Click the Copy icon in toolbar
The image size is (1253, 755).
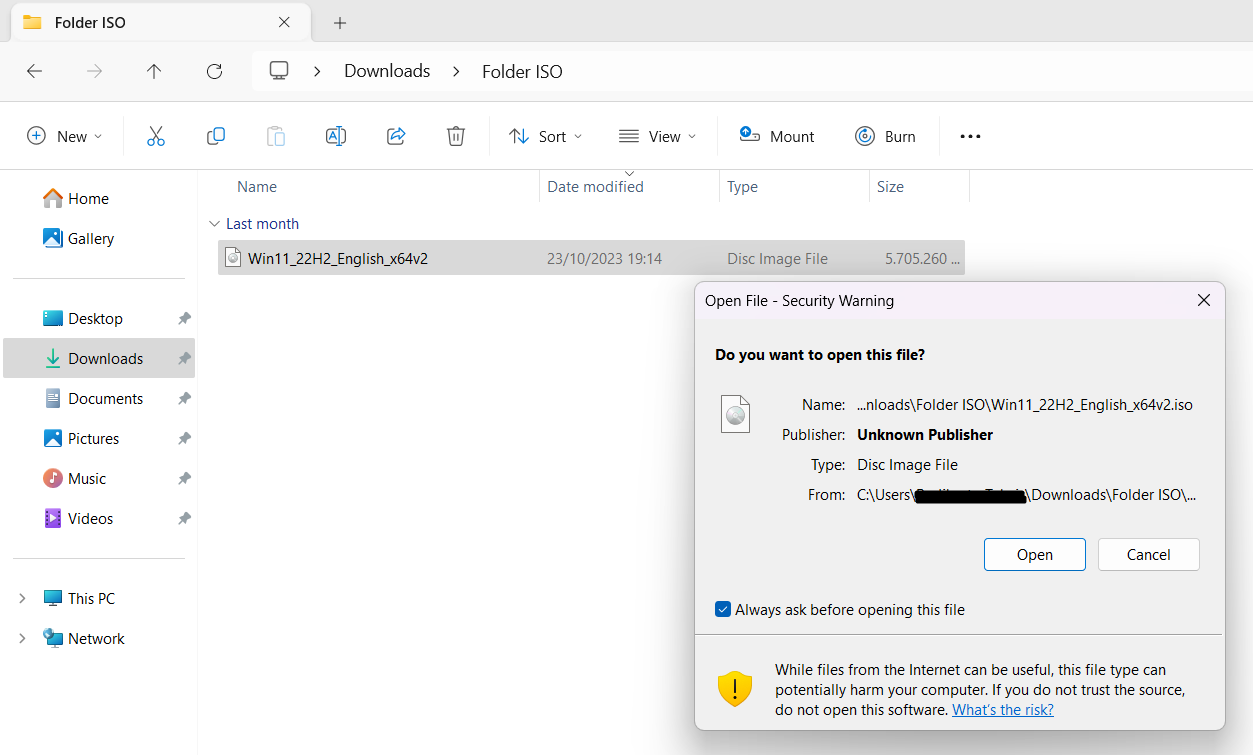click(x=216, y=136)
